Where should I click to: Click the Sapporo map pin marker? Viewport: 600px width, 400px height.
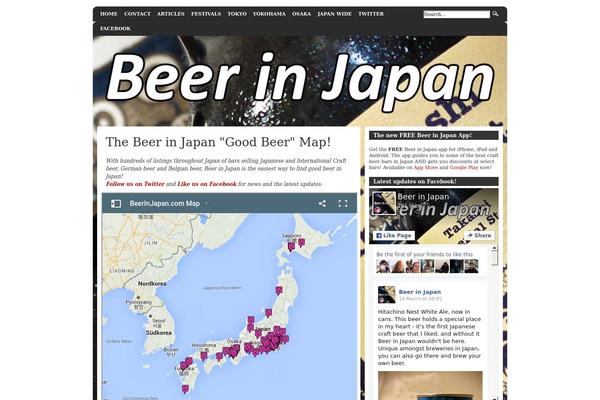tap(292, 246)
